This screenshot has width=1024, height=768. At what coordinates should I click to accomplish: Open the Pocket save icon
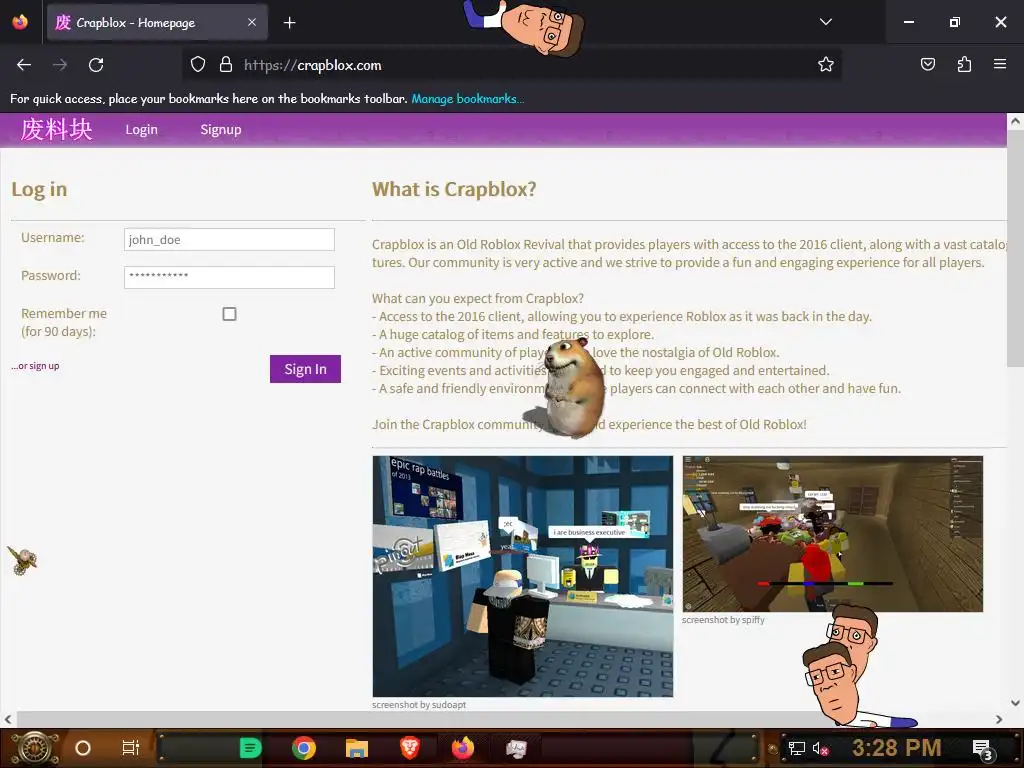point(927,65)
